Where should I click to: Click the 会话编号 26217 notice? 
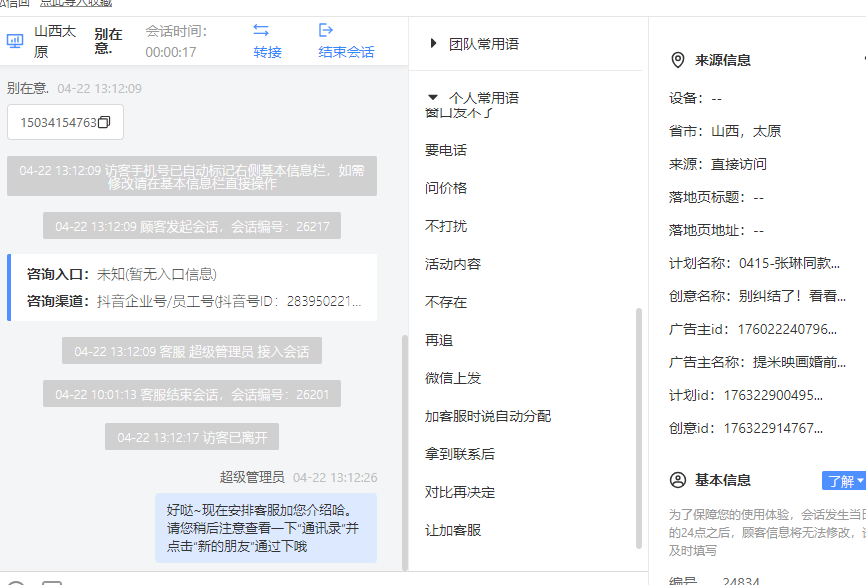coord(192,226)
